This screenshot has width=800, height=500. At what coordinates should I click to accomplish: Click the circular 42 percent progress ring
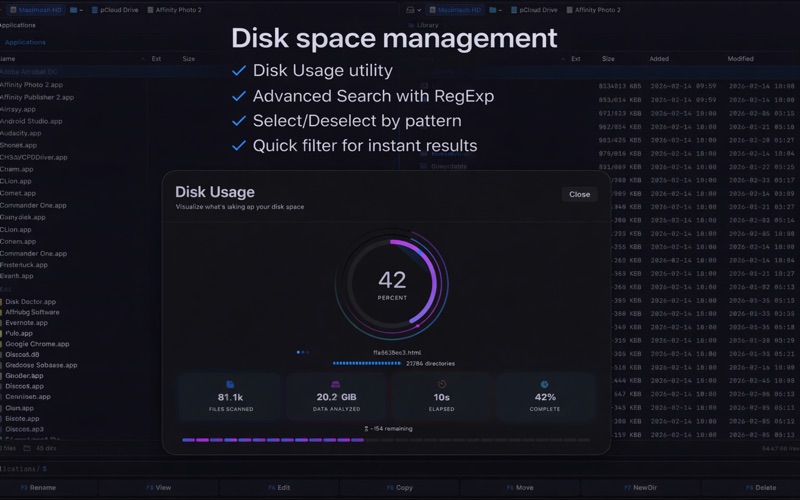coord(392,285)
